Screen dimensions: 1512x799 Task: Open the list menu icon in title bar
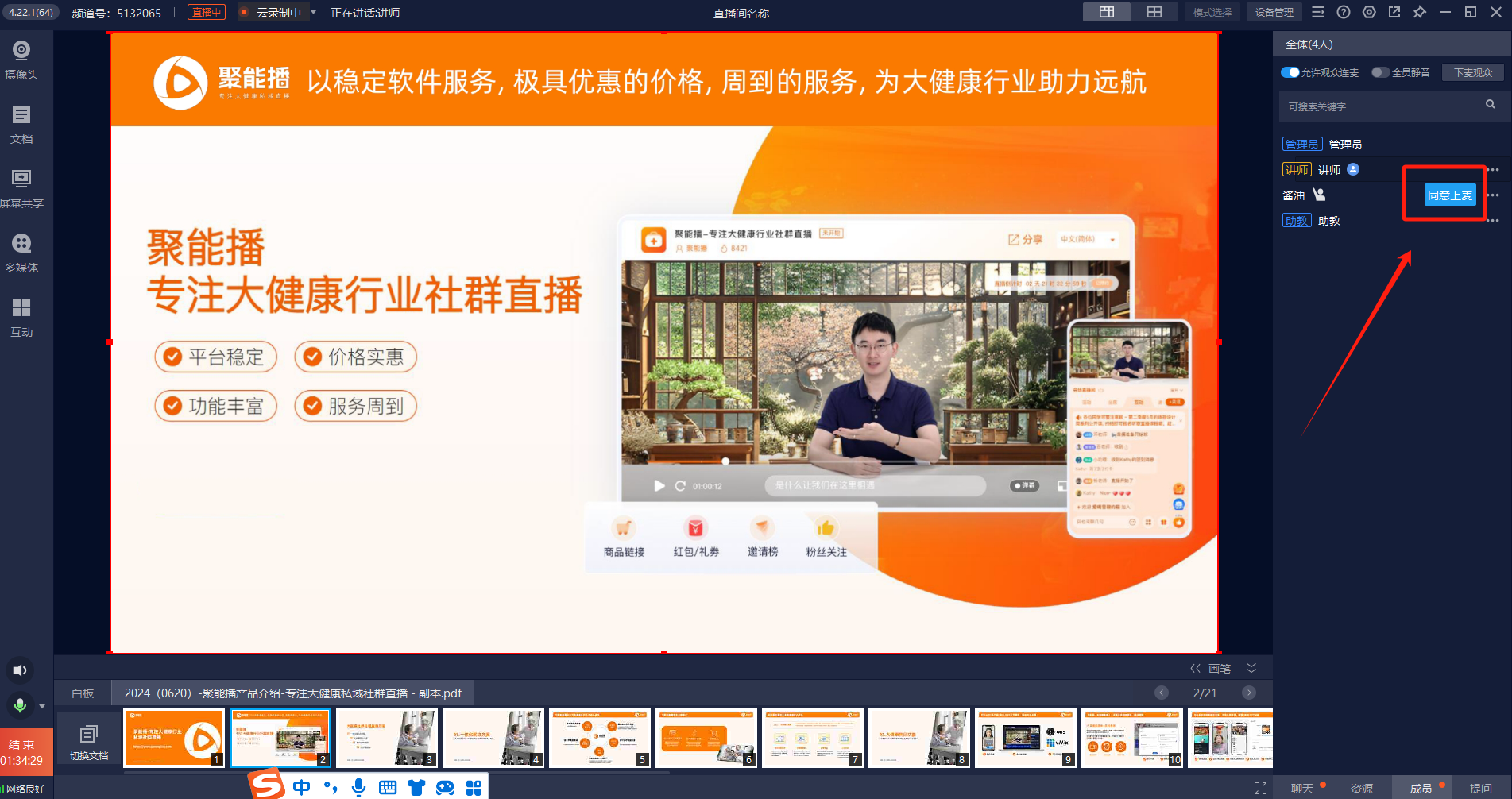1318,12
